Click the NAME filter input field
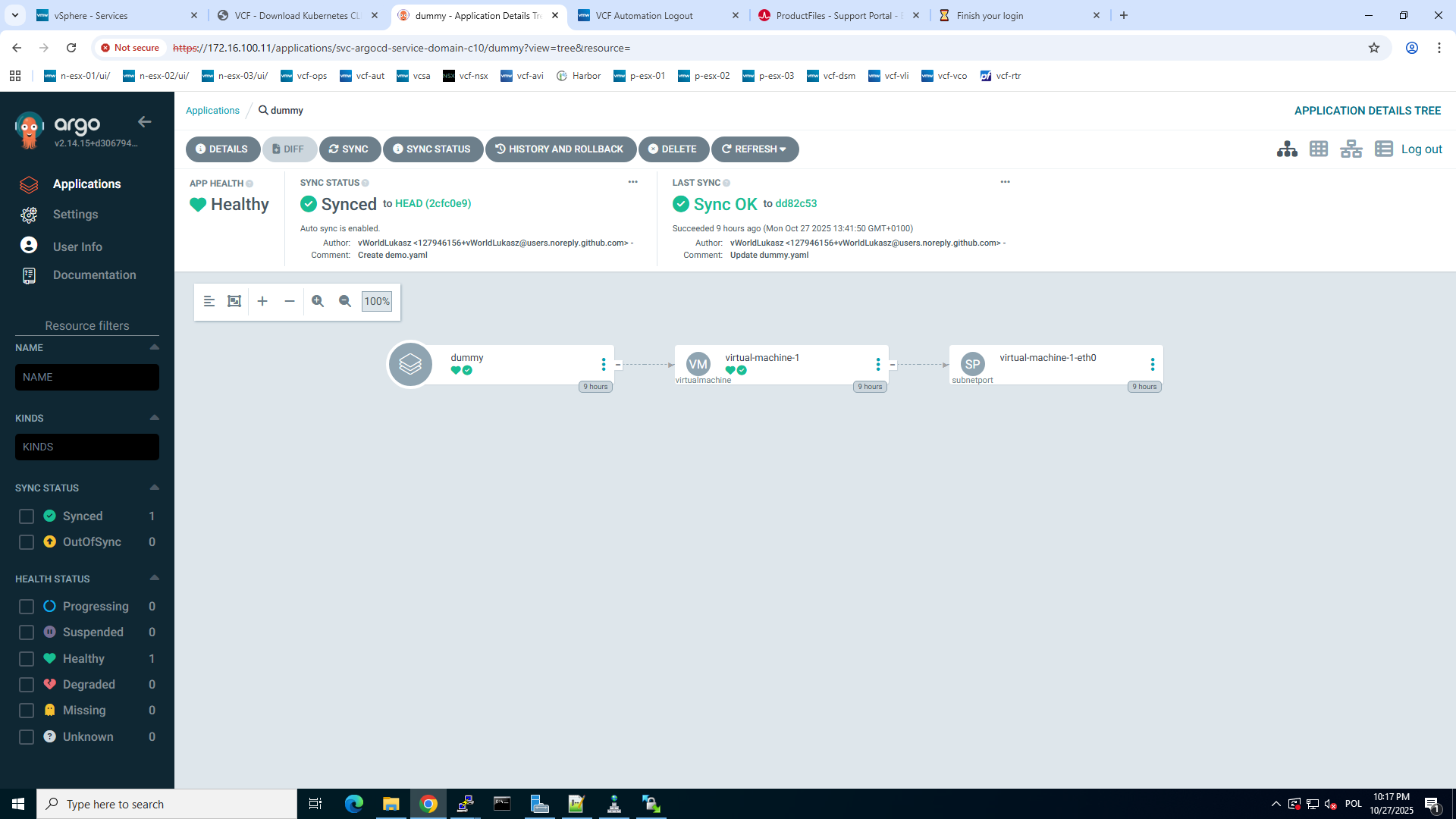1456x819 pixels. (x=87, y=377)
